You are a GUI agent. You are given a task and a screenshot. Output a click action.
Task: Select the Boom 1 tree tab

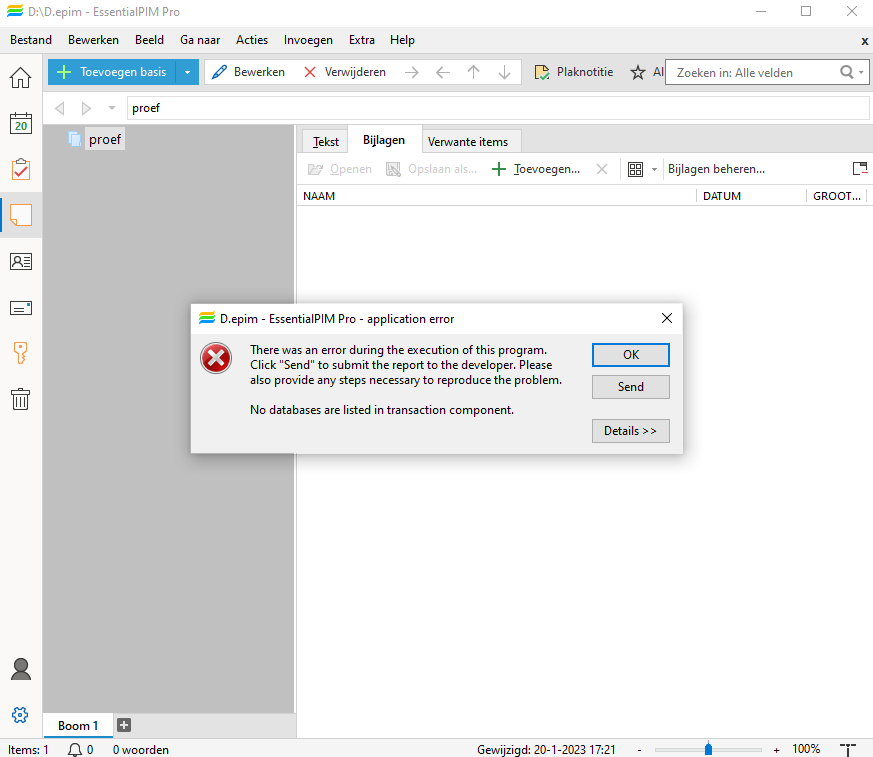click(x=78, y=726)
